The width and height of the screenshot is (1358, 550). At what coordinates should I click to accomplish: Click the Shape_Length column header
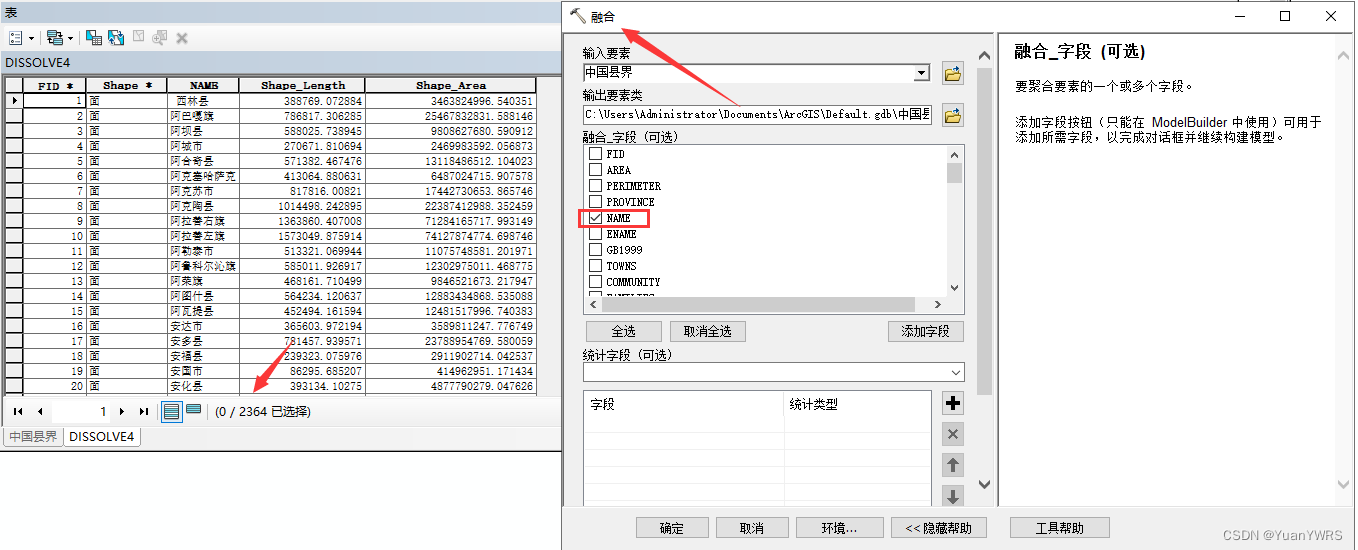tap(303, 86)
